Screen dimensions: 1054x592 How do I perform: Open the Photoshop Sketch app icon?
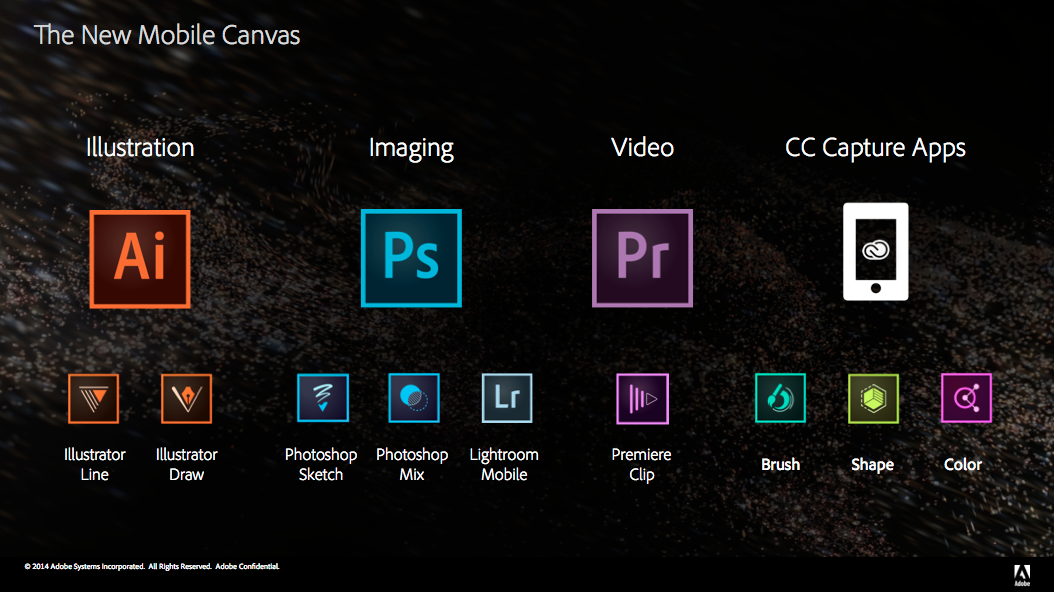coord(323,398)
